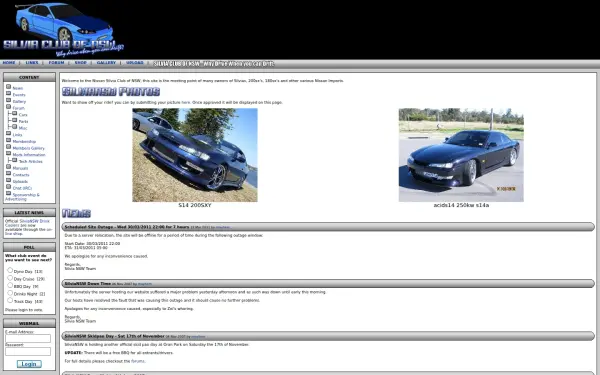Click the SilviaNSW Skidpan Day news heading
Viewport: 600px width, 375px height.
point(114,336)
